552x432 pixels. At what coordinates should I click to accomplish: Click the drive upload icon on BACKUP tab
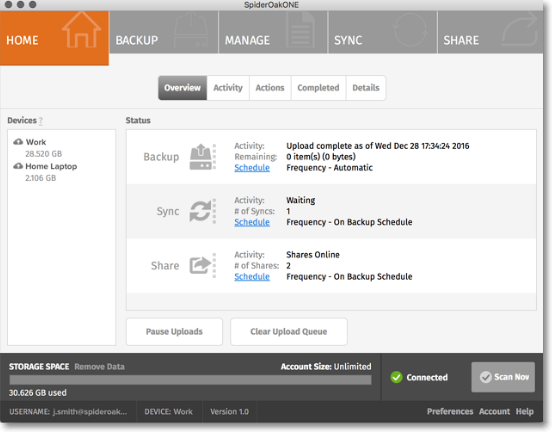(191, 30)
